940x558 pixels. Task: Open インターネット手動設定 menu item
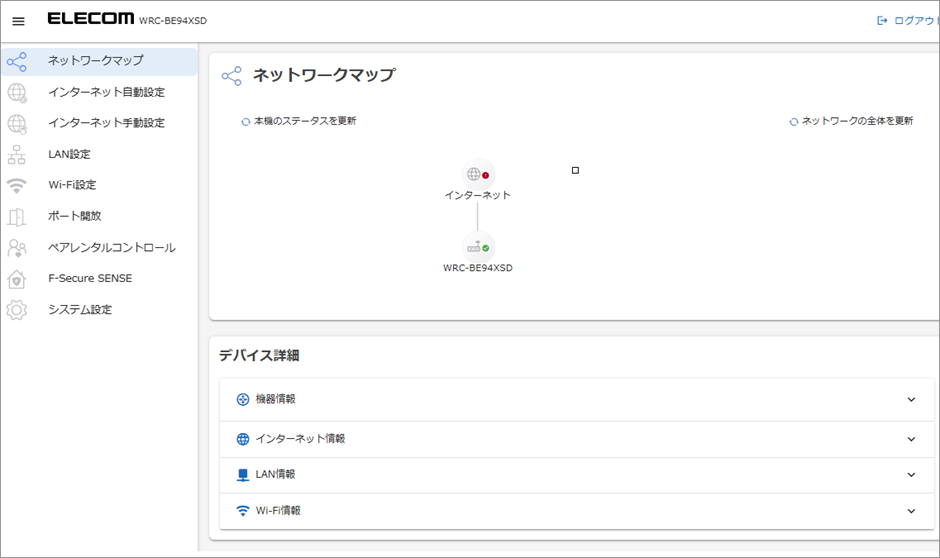106,123
